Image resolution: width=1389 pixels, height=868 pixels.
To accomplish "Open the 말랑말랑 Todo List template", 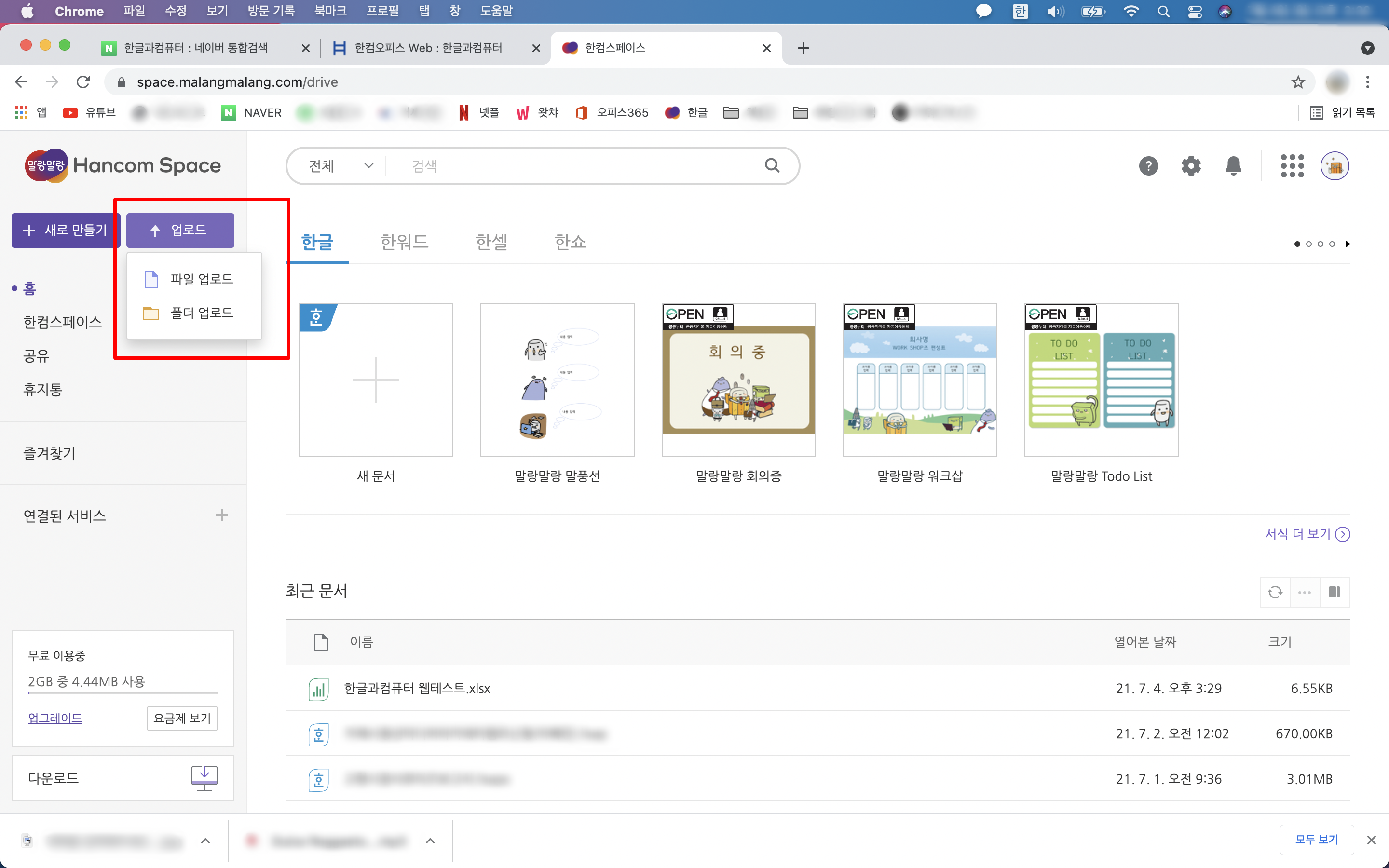I will click(x=1102, y=380).
